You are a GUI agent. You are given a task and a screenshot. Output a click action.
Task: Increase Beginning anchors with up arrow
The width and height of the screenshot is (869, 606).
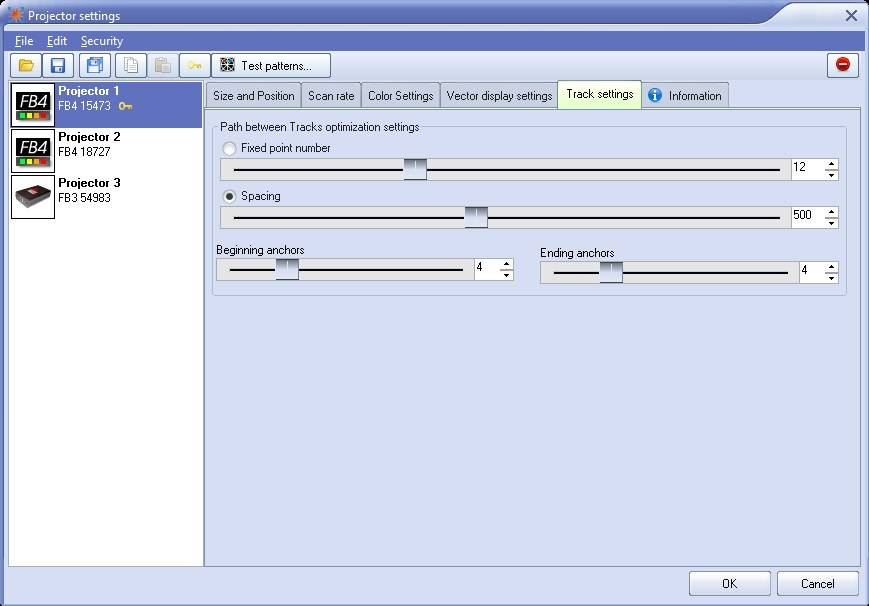(506, 264)
